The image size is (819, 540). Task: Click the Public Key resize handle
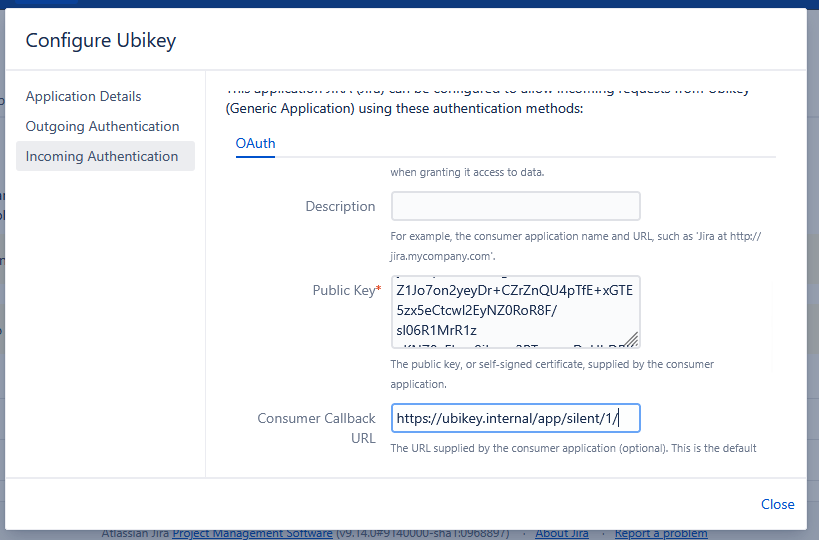point(631,340)
